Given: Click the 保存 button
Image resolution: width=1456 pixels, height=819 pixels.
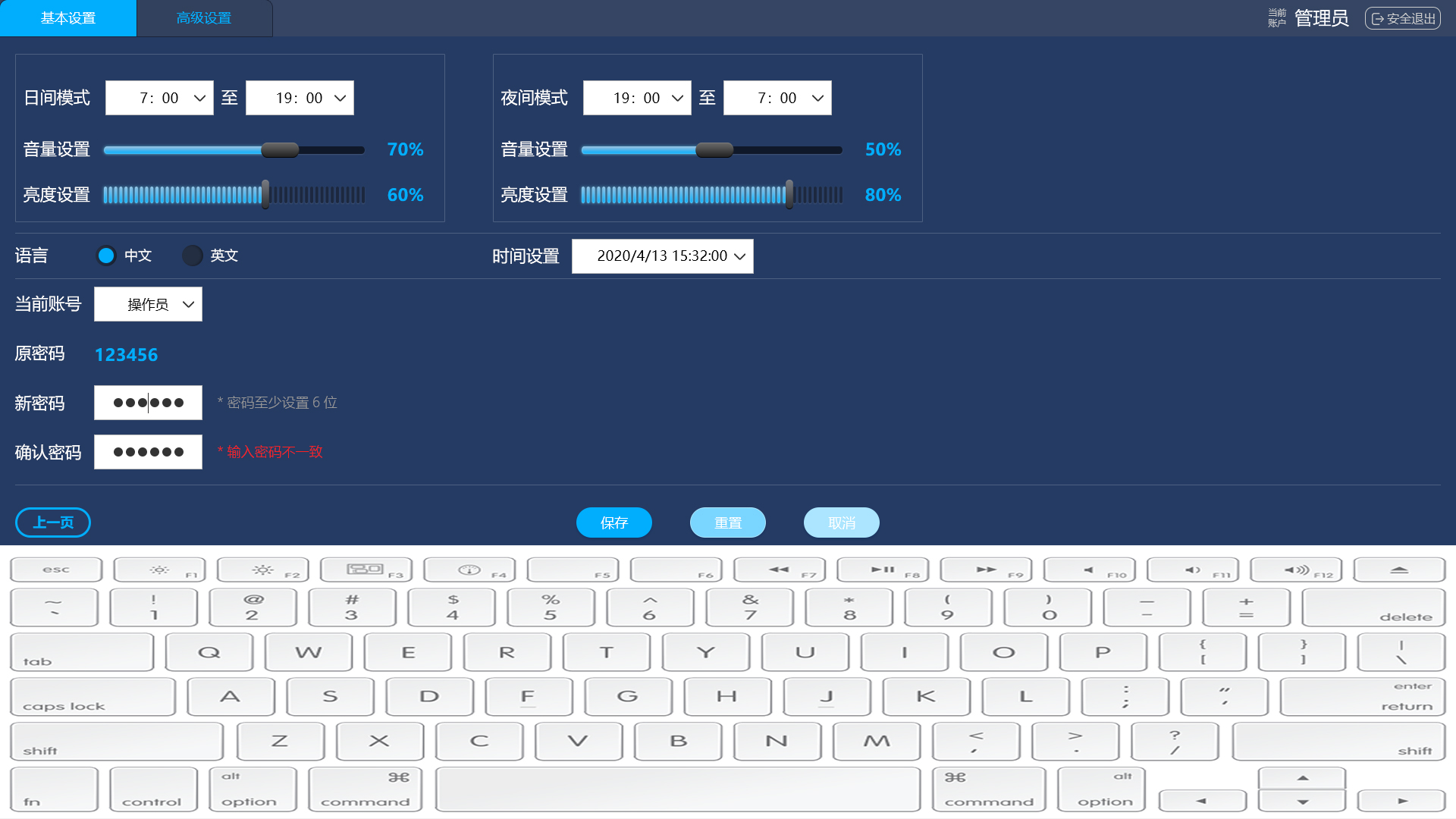Looking at the screenshot, I should [613, 522].
